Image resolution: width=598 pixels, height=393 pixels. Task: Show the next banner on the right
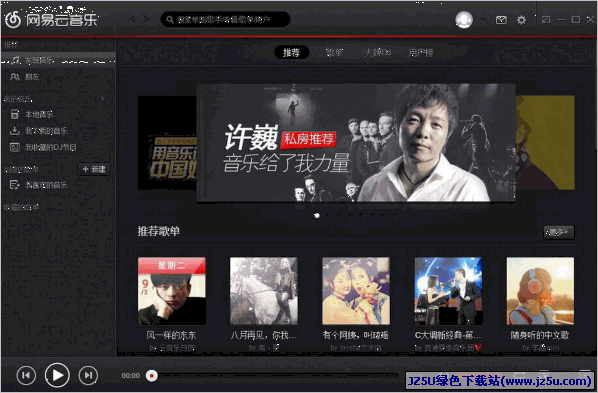[x=545, y=143]
